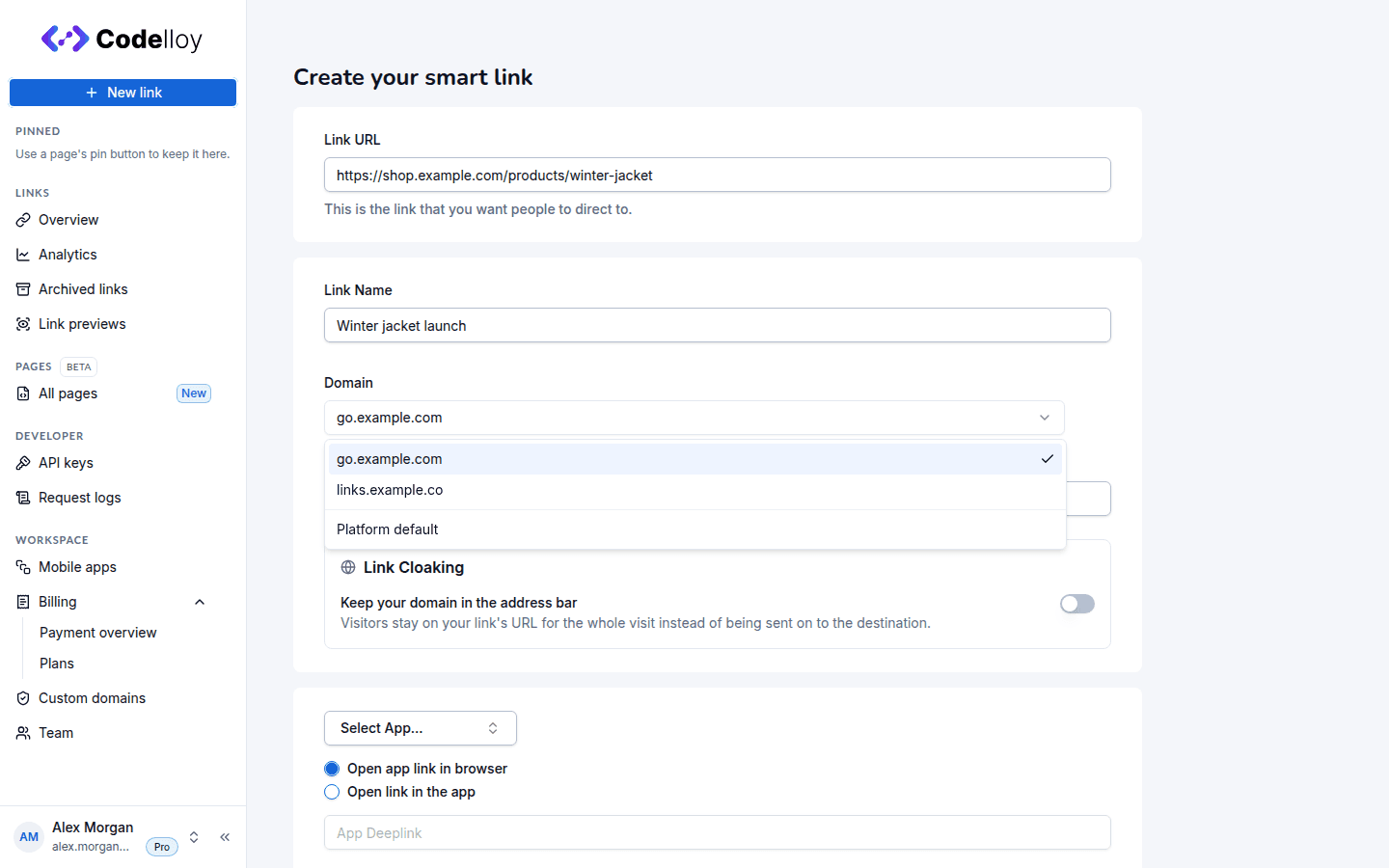Click the Mobile apps icon
The height and width of the screenshot is (868, 1389).
pos(23,567)
